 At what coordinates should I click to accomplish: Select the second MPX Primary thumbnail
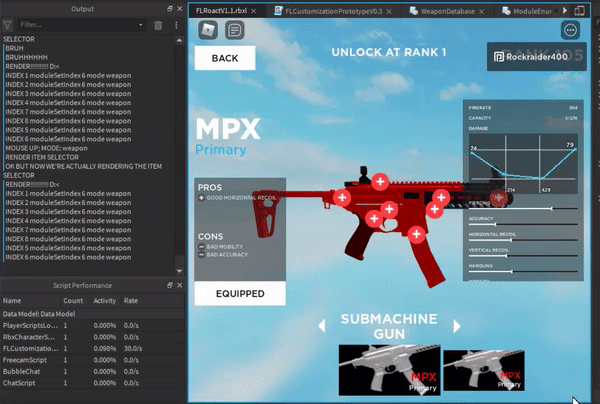484,370
